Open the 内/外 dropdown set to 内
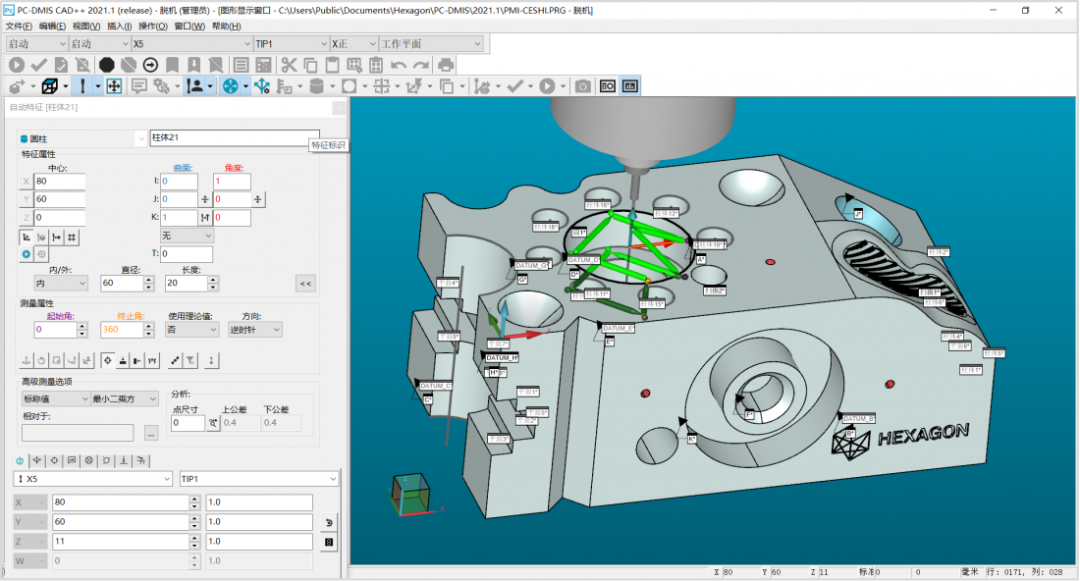 pos(61,283)
